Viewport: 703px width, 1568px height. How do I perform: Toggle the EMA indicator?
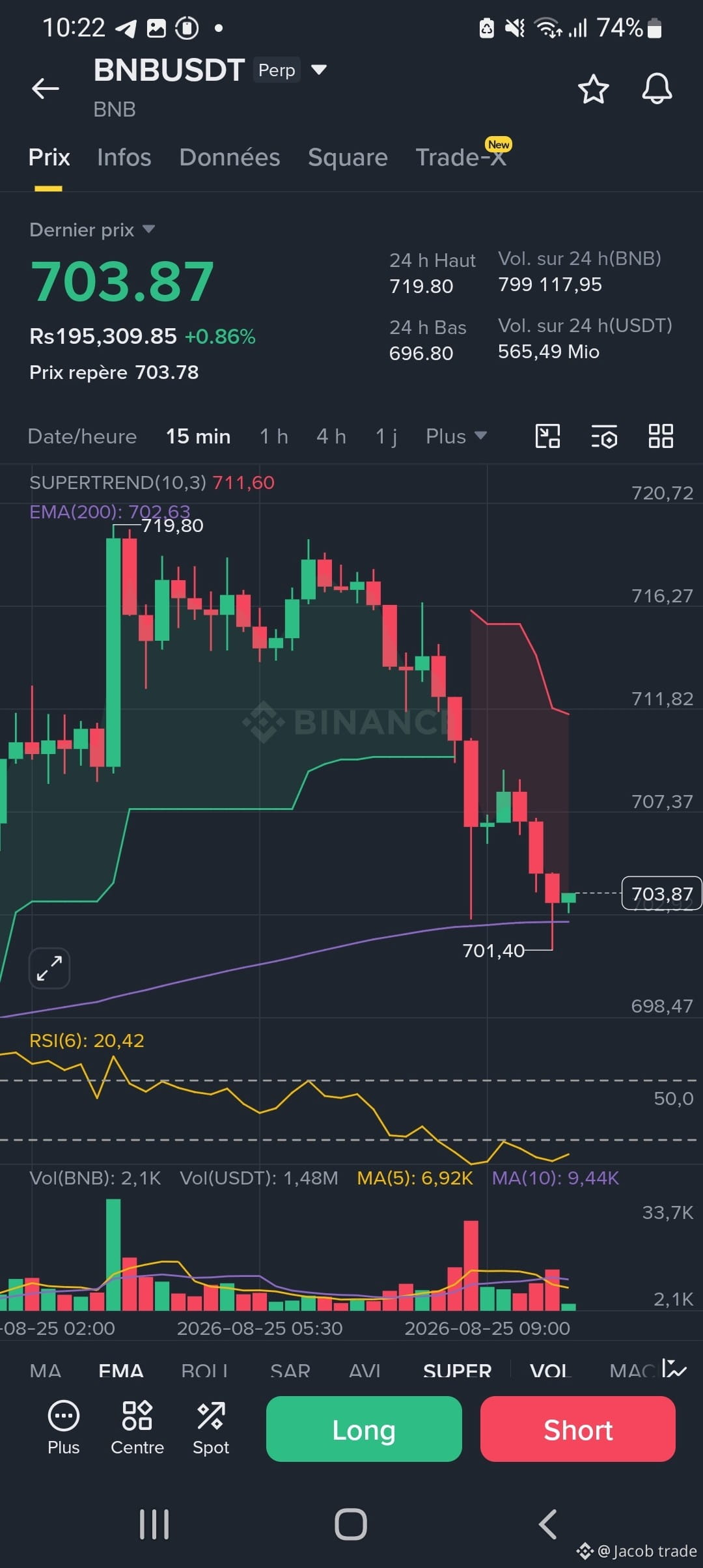(x=121, y=1371)
